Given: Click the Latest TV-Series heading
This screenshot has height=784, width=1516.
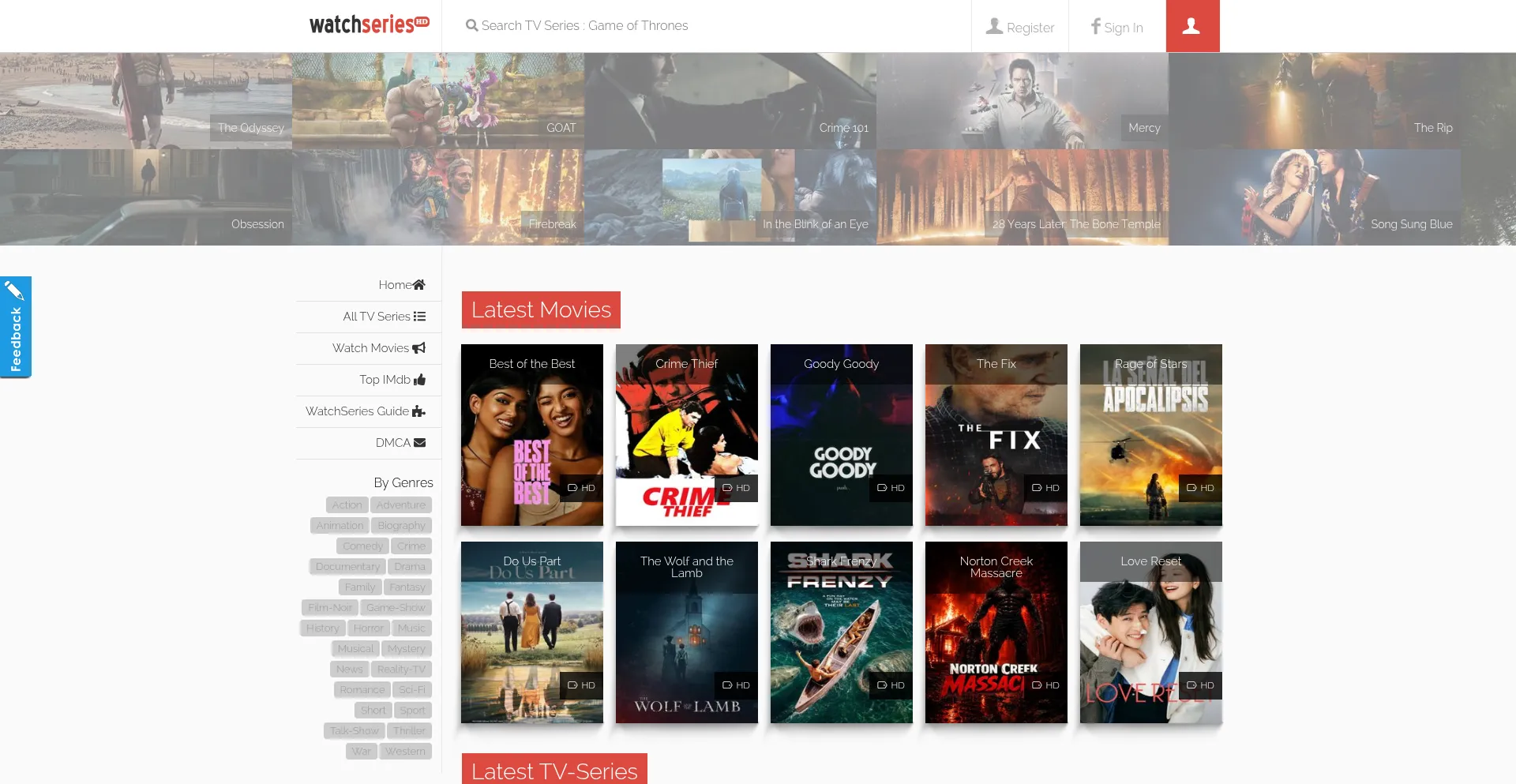Looking at the screenshot, I should click(x=554, y=769).
